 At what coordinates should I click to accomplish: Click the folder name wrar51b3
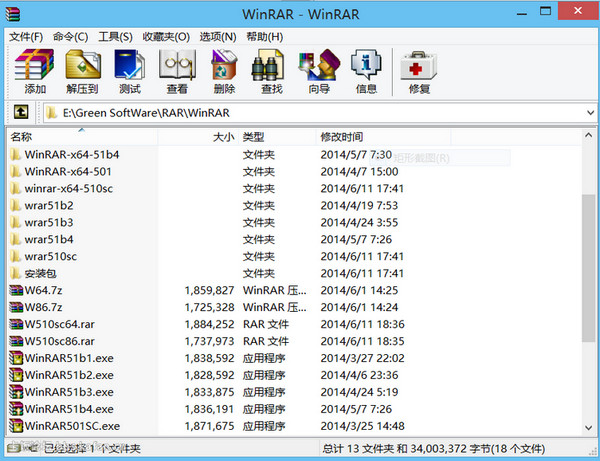coord(49,222)
